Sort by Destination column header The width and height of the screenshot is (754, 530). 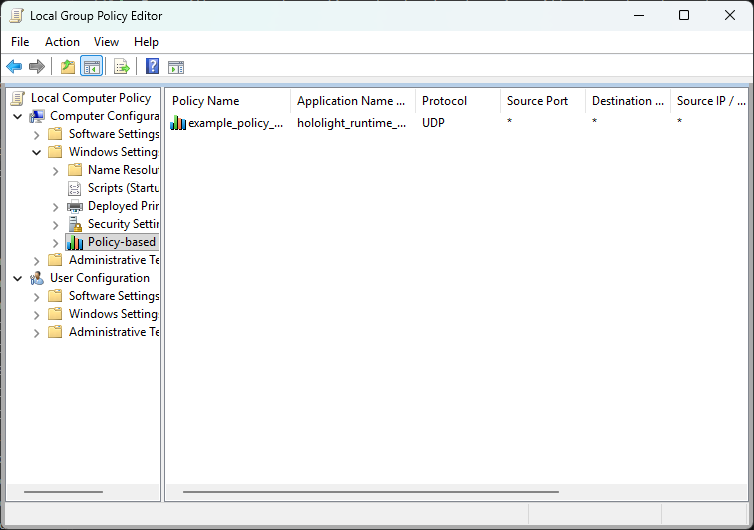pyautogui.click(x=628, y=101)
